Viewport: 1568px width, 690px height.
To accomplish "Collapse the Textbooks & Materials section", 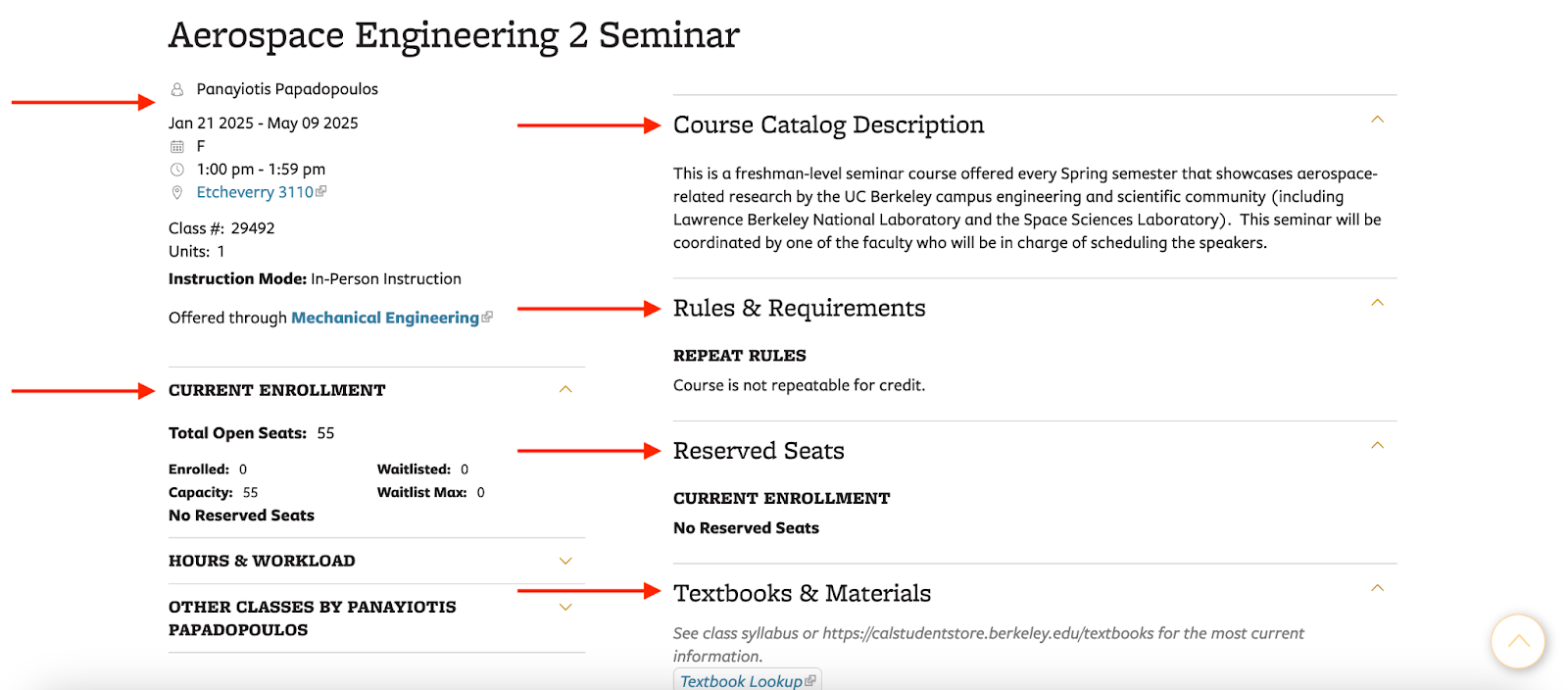I will pyautogui.click(x=1376, y=587).
